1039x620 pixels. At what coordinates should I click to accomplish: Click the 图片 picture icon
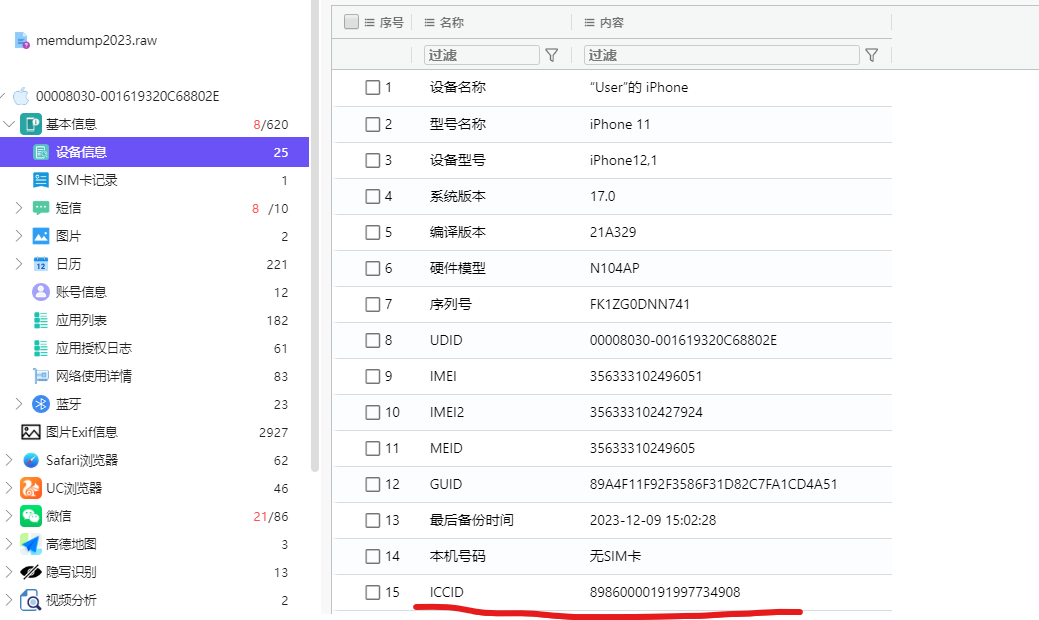41,236
